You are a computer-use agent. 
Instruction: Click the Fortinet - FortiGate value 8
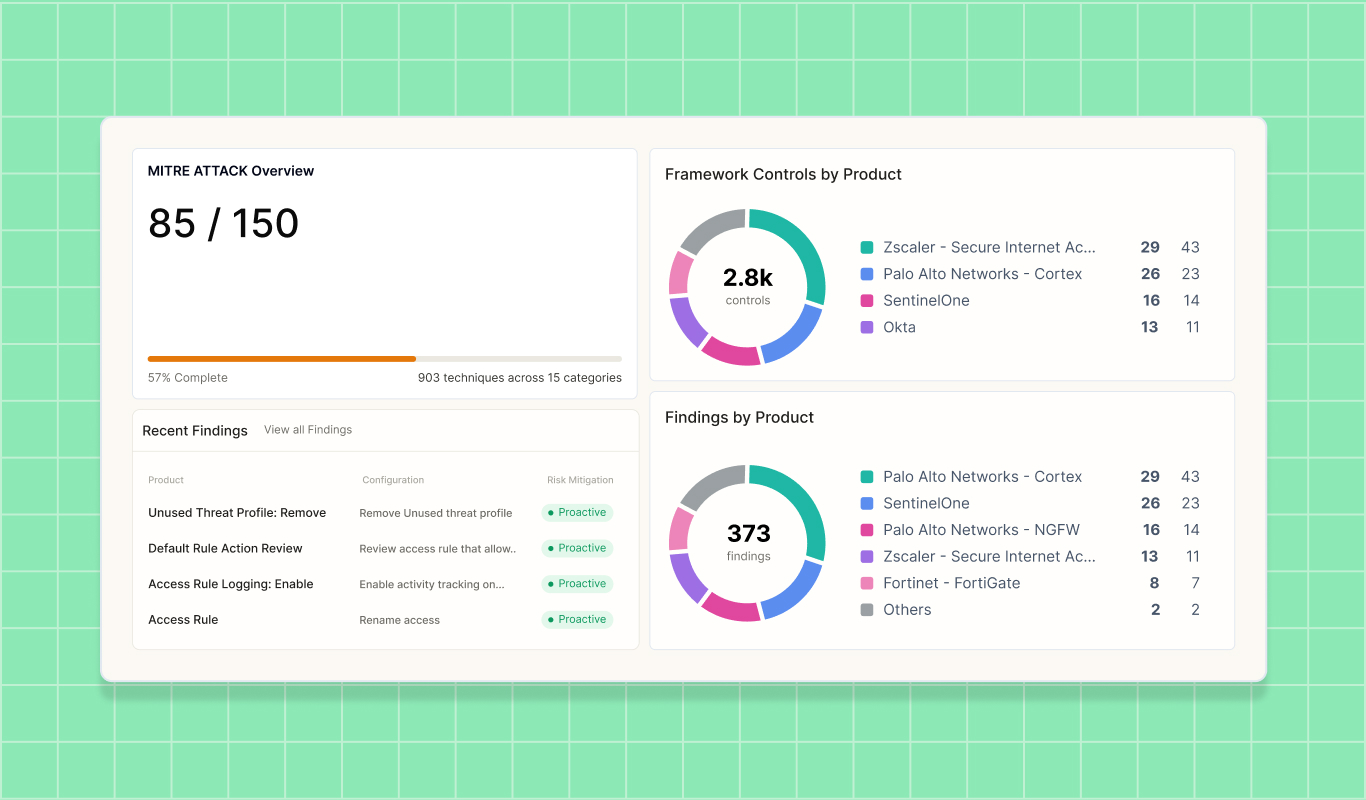[1154, 583]
